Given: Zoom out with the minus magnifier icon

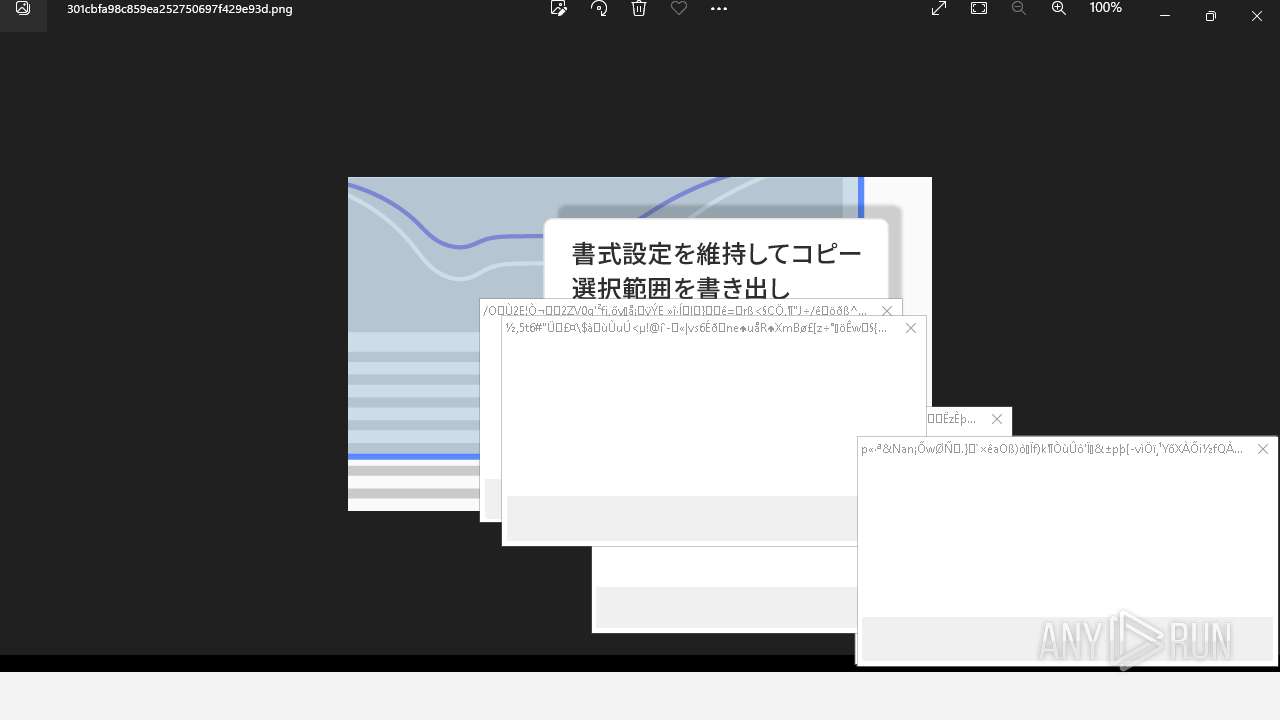Looking at the screenshot, I should pyautogui.click(x=1019, y=9).
